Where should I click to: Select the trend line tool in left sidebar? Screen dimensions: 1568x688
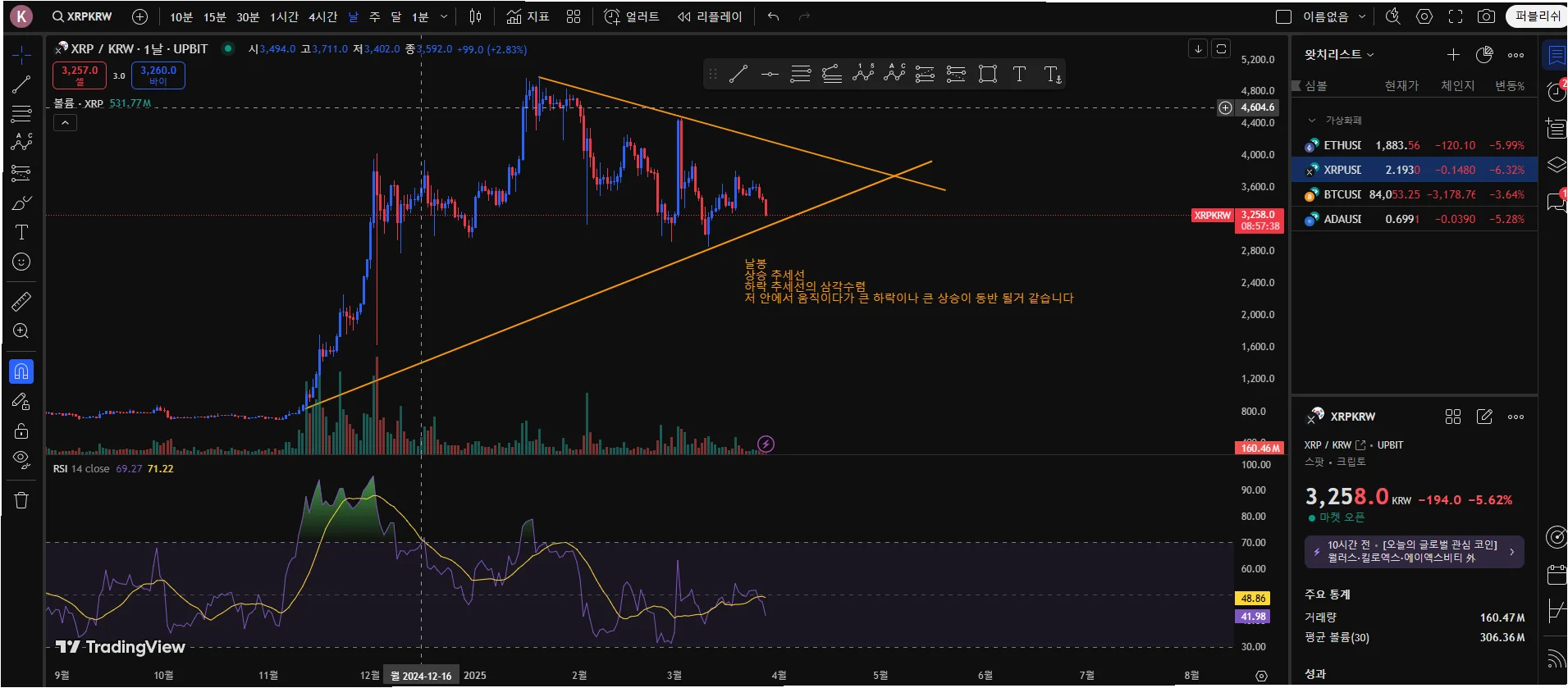click(21, 84)
